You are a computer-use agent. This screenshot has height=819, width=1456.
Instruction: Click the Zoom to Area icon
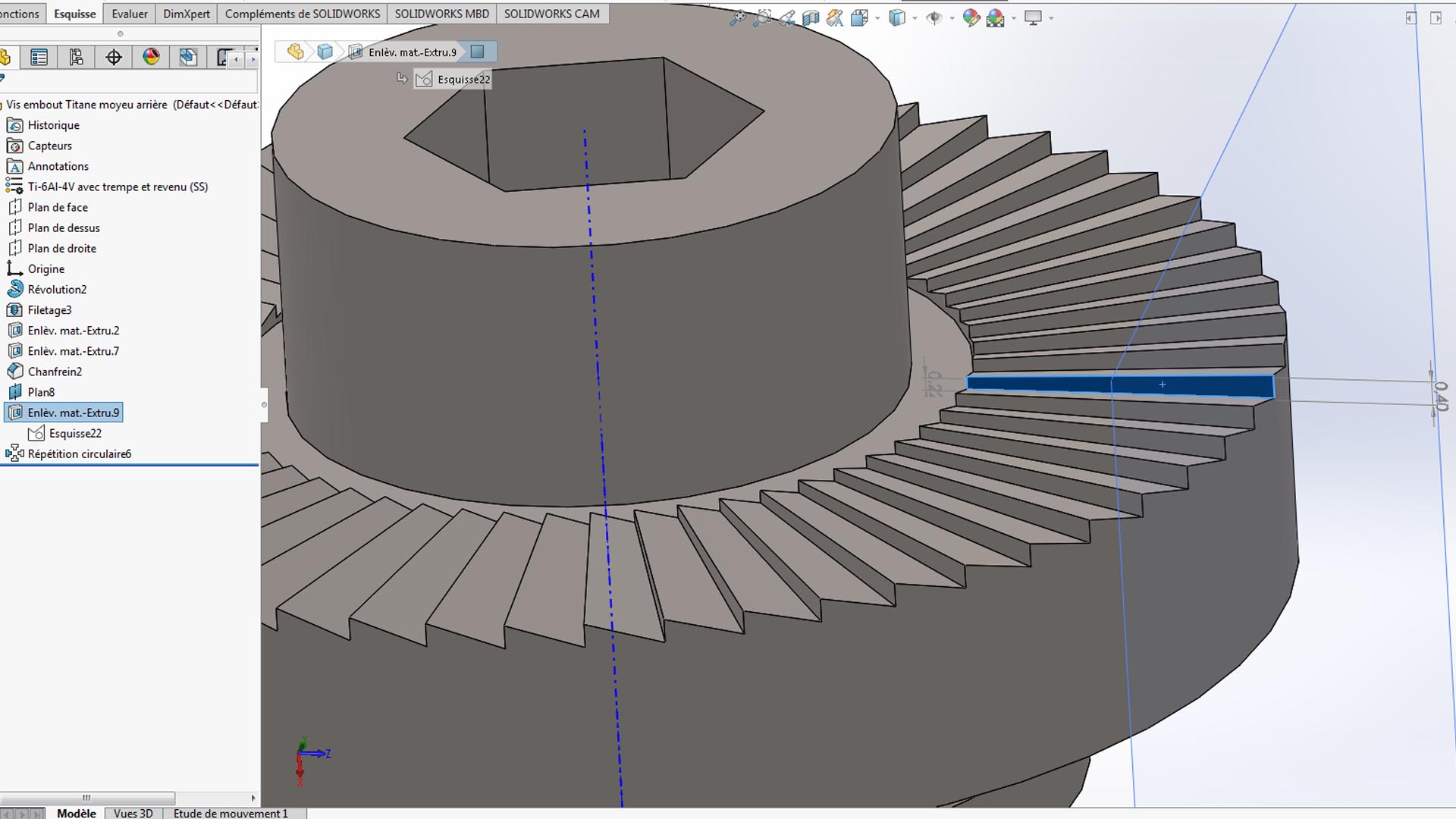[762, 18]
